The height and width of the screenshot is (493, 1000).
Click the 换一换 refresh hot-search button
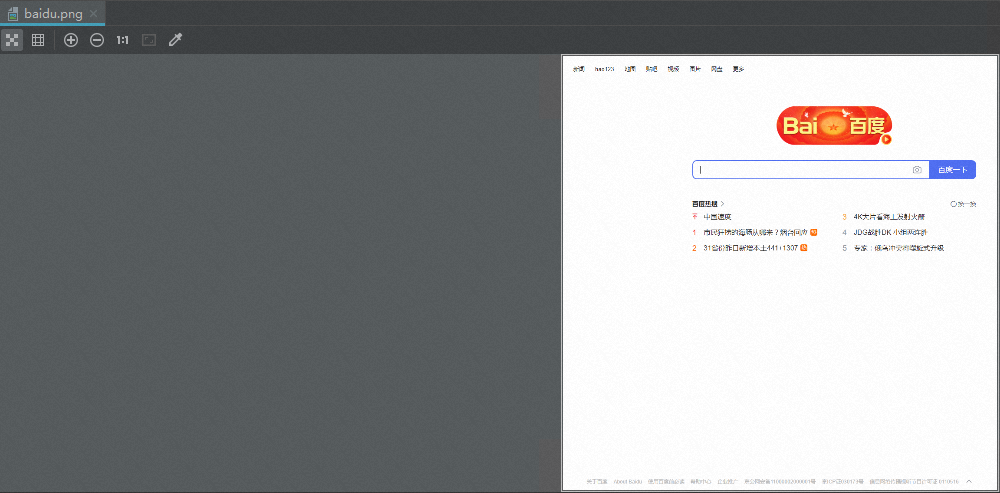coord(963,204)
